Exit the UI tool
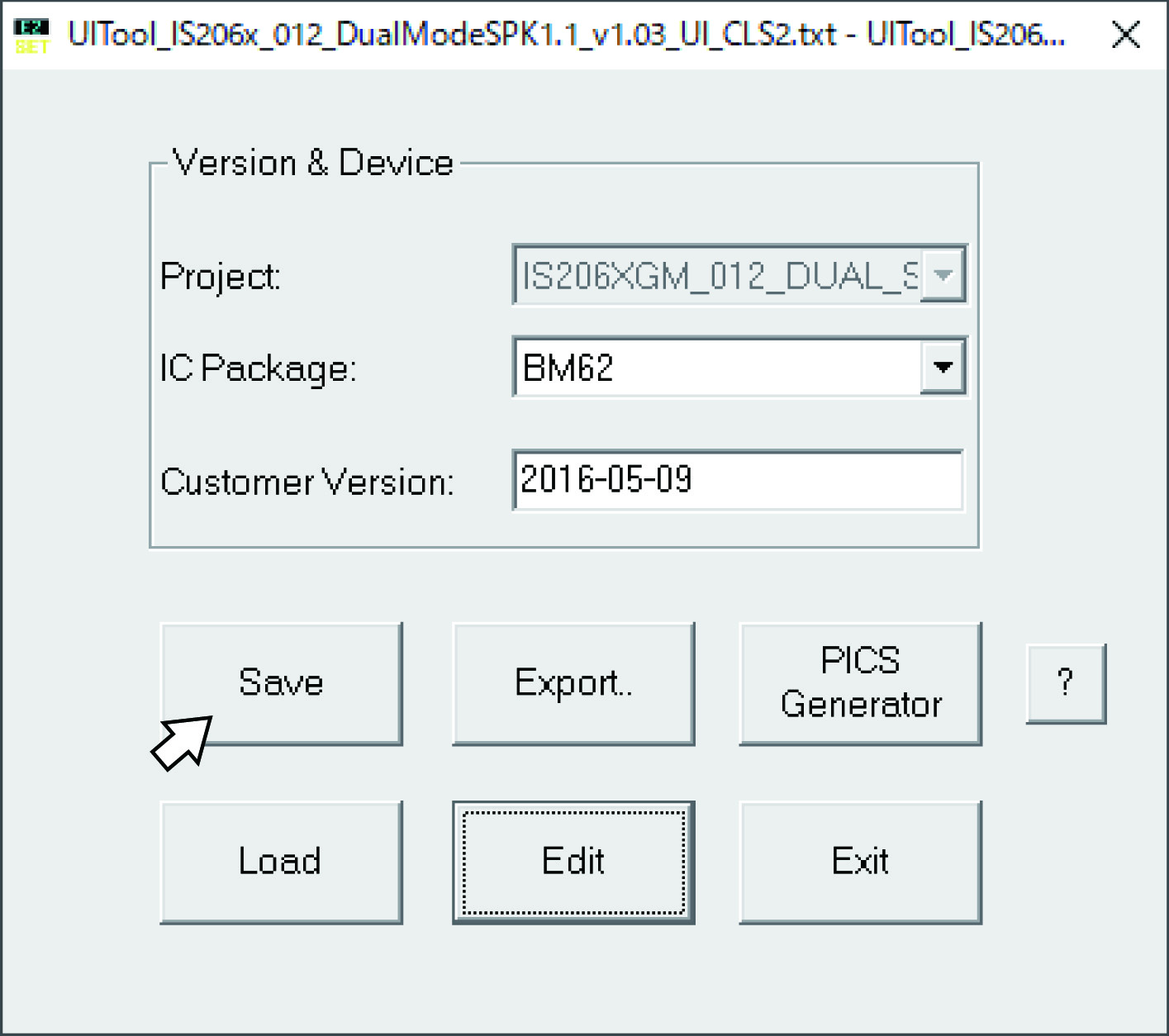Image resolution: width=1169 pixels, height=1036 pixels. (x=860, y=862)
